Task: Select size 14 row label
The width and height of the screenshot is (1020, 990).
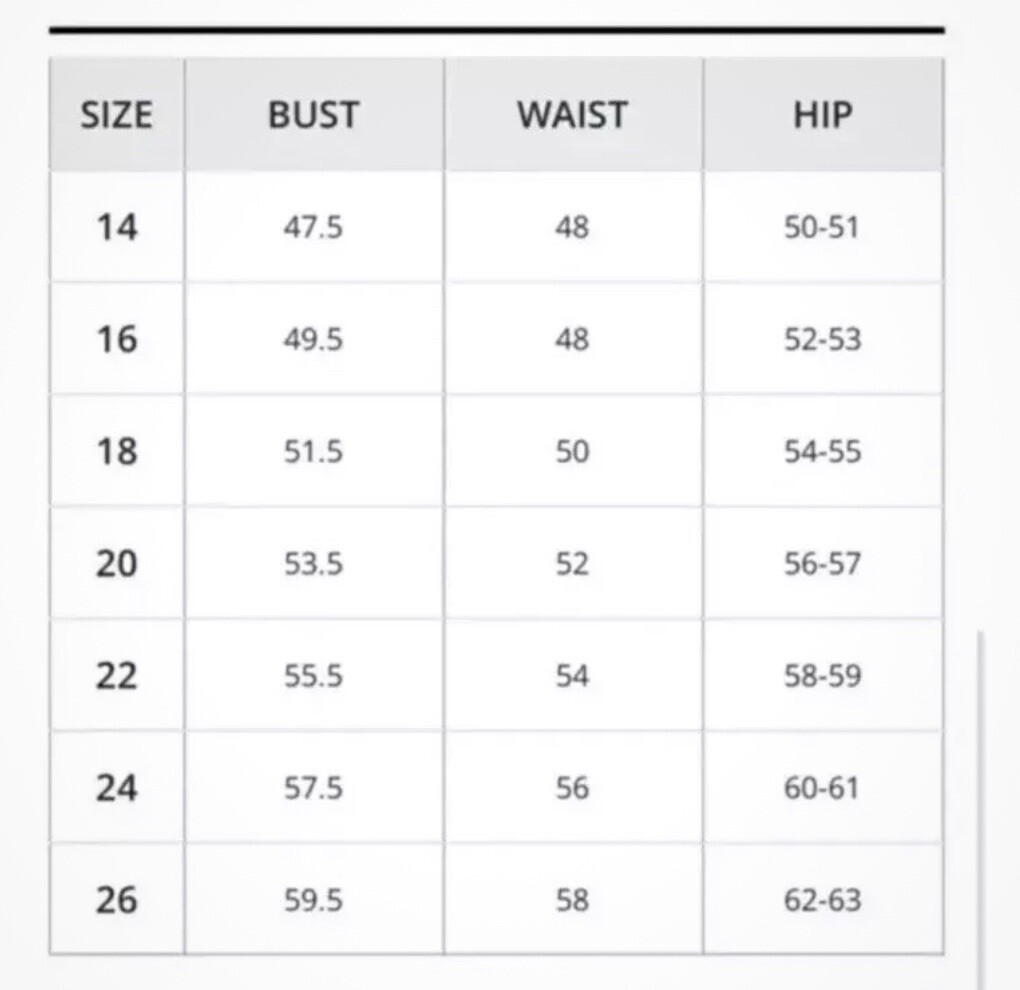Action: point(117,228)
